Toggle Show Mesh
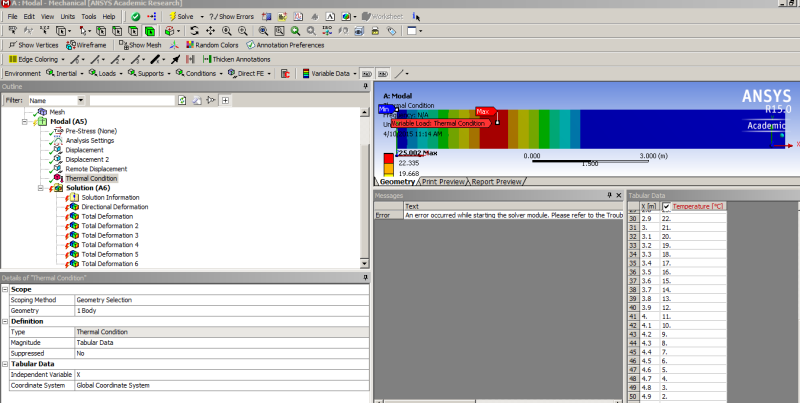The image size is (800, 403). pos(140,45)
